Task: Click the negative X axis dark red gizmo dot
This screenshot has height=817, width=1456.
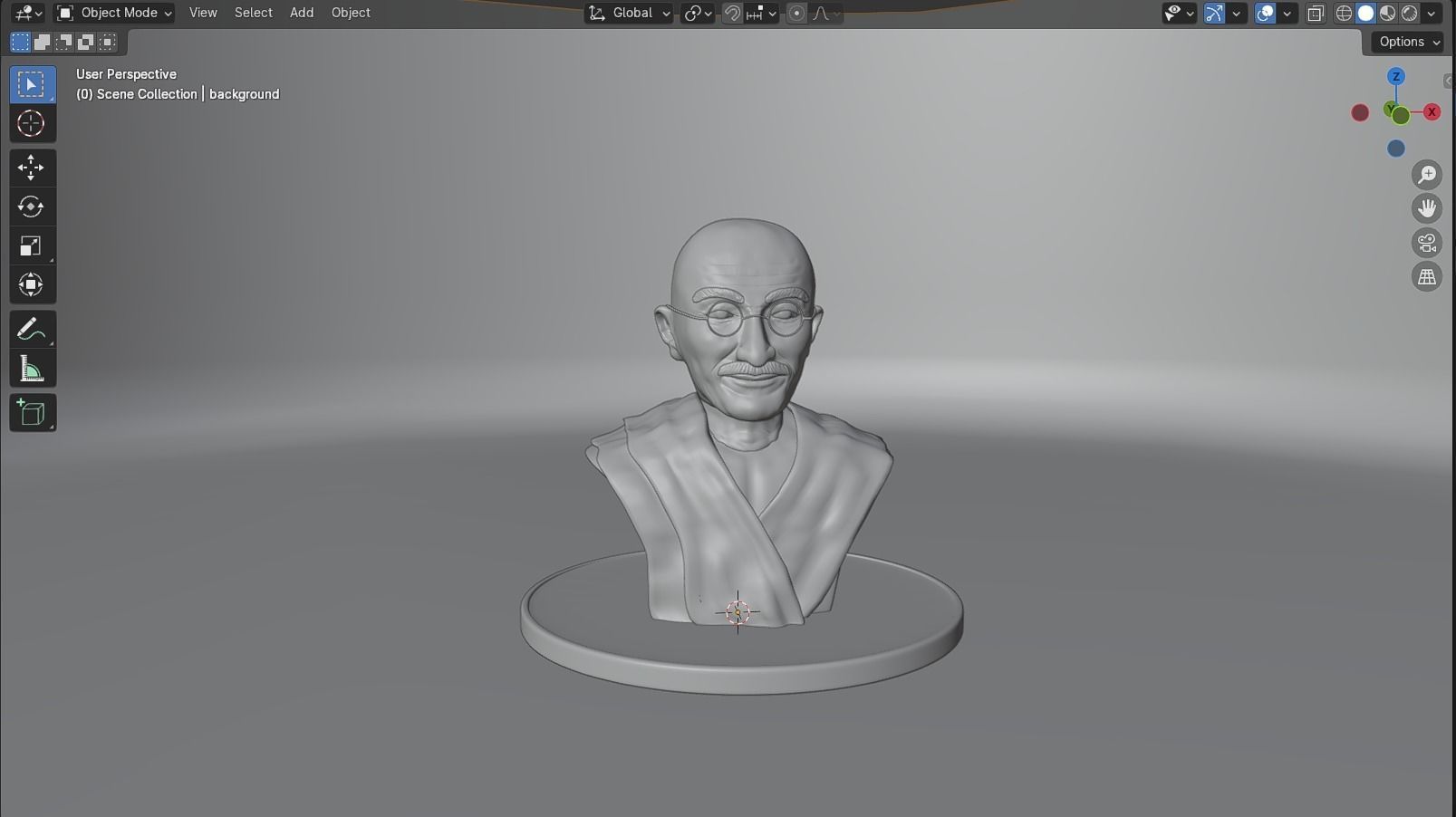Action: [1360, 112]
